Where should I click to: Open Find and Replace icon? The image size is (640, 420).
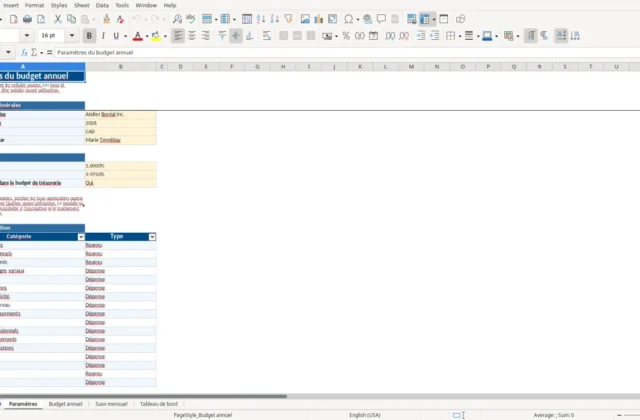(177, 19)
